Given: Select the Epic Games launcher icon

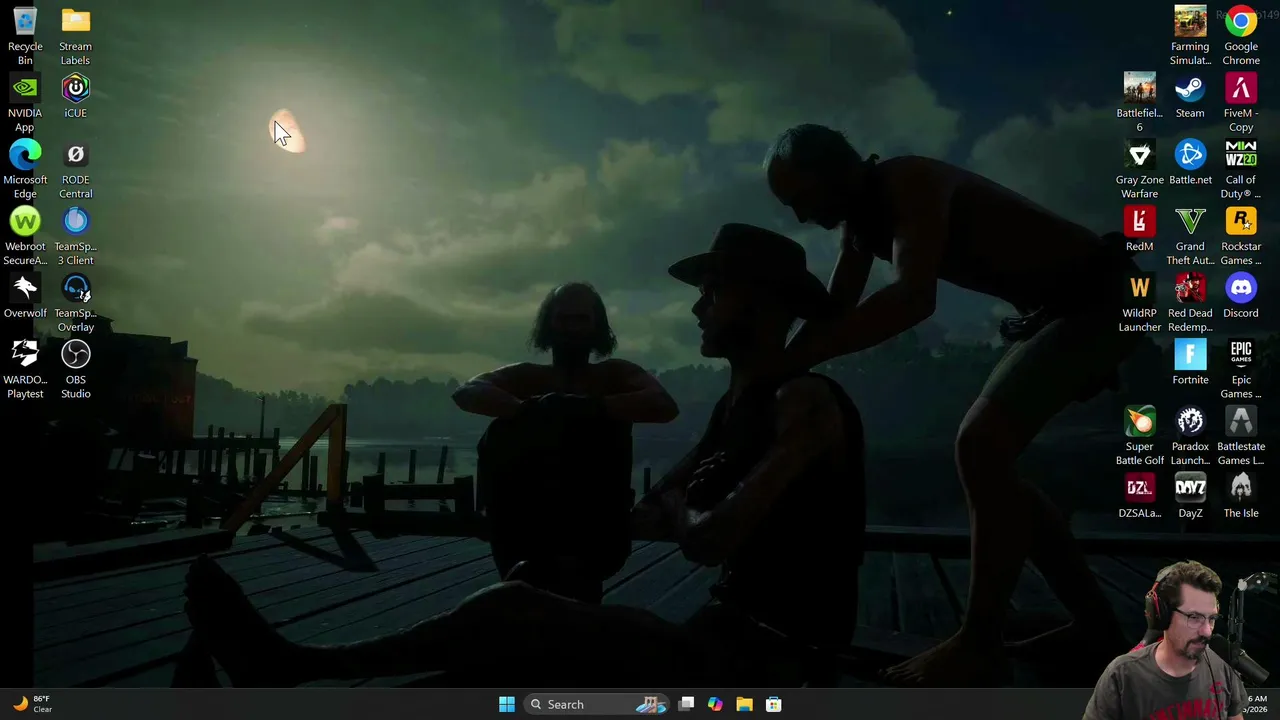Looking at the screenshot, I should click(x=1241, y=369).
